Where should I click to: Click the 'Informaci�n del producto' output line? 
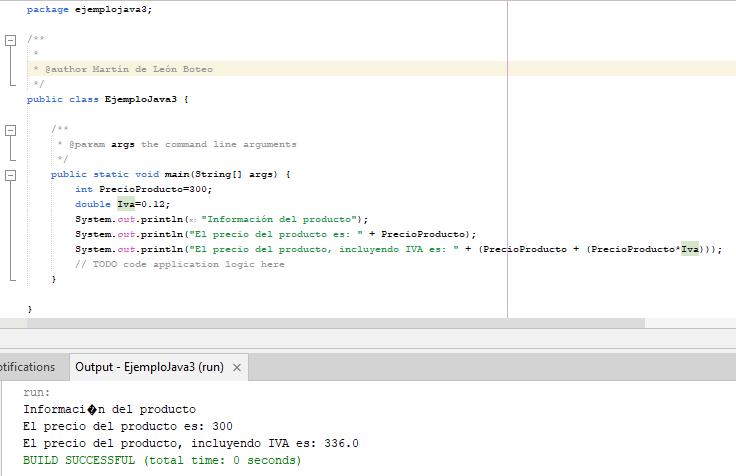(x=109, y=409)
